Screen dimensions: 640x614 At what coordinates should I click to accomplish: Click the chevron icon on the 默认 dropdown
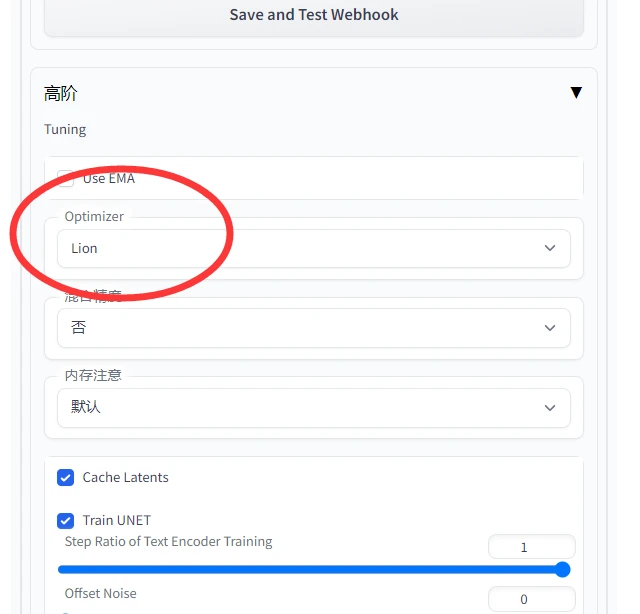tap(550, 408)
